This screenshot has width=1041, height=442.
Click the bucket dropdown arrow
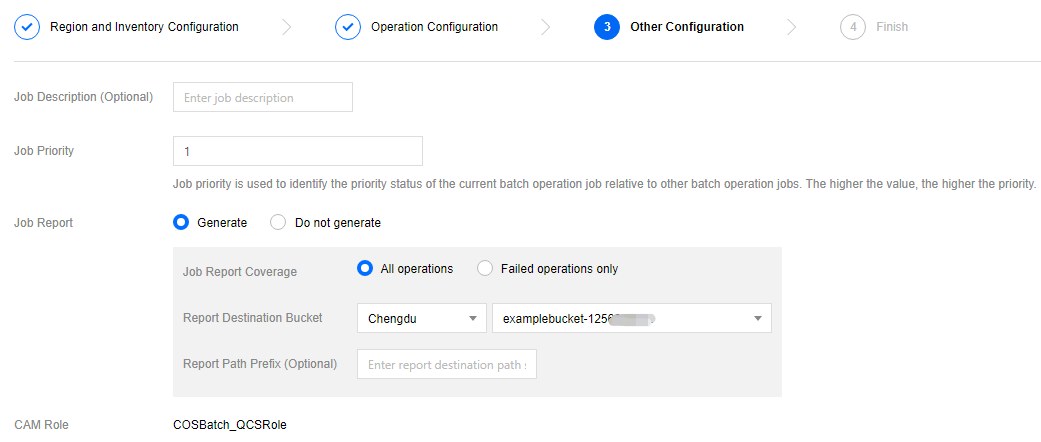(758, 319)
